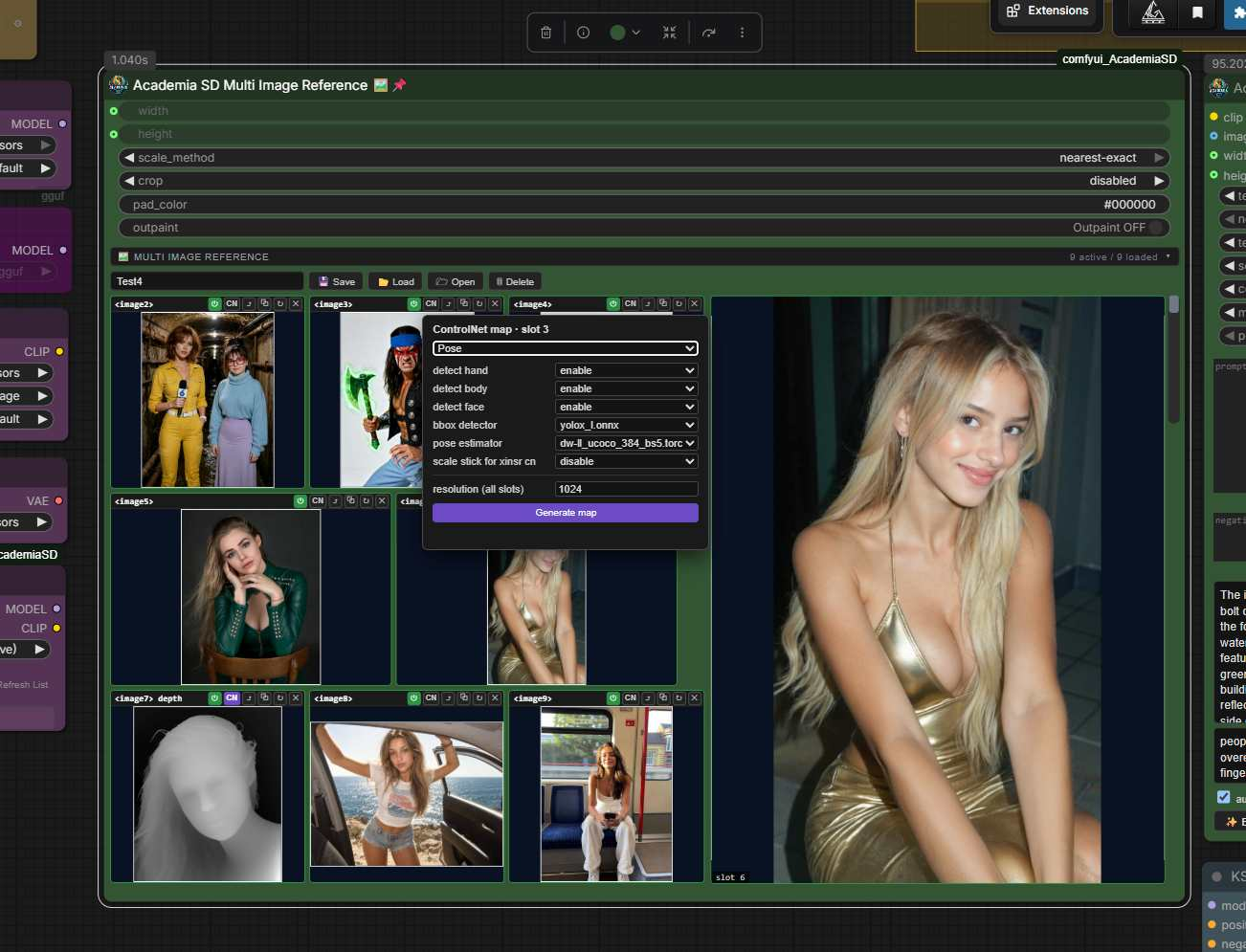Viewport: 1246px width, 952px height.
Task: Click the slot 6 large preview image
Action: pos(937,589)
